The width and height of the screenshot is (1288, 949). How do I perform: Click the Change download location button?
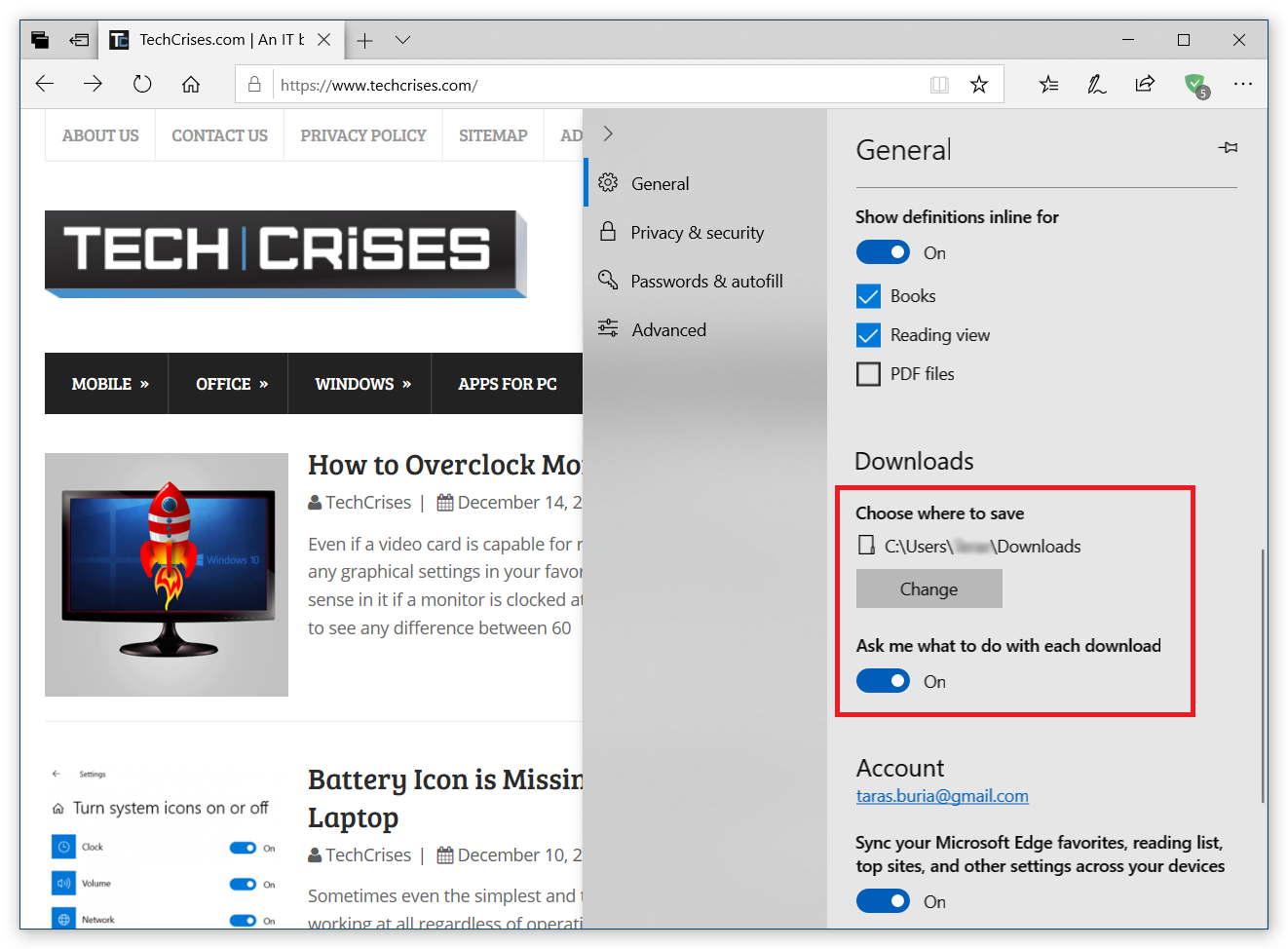click(929, 588)
